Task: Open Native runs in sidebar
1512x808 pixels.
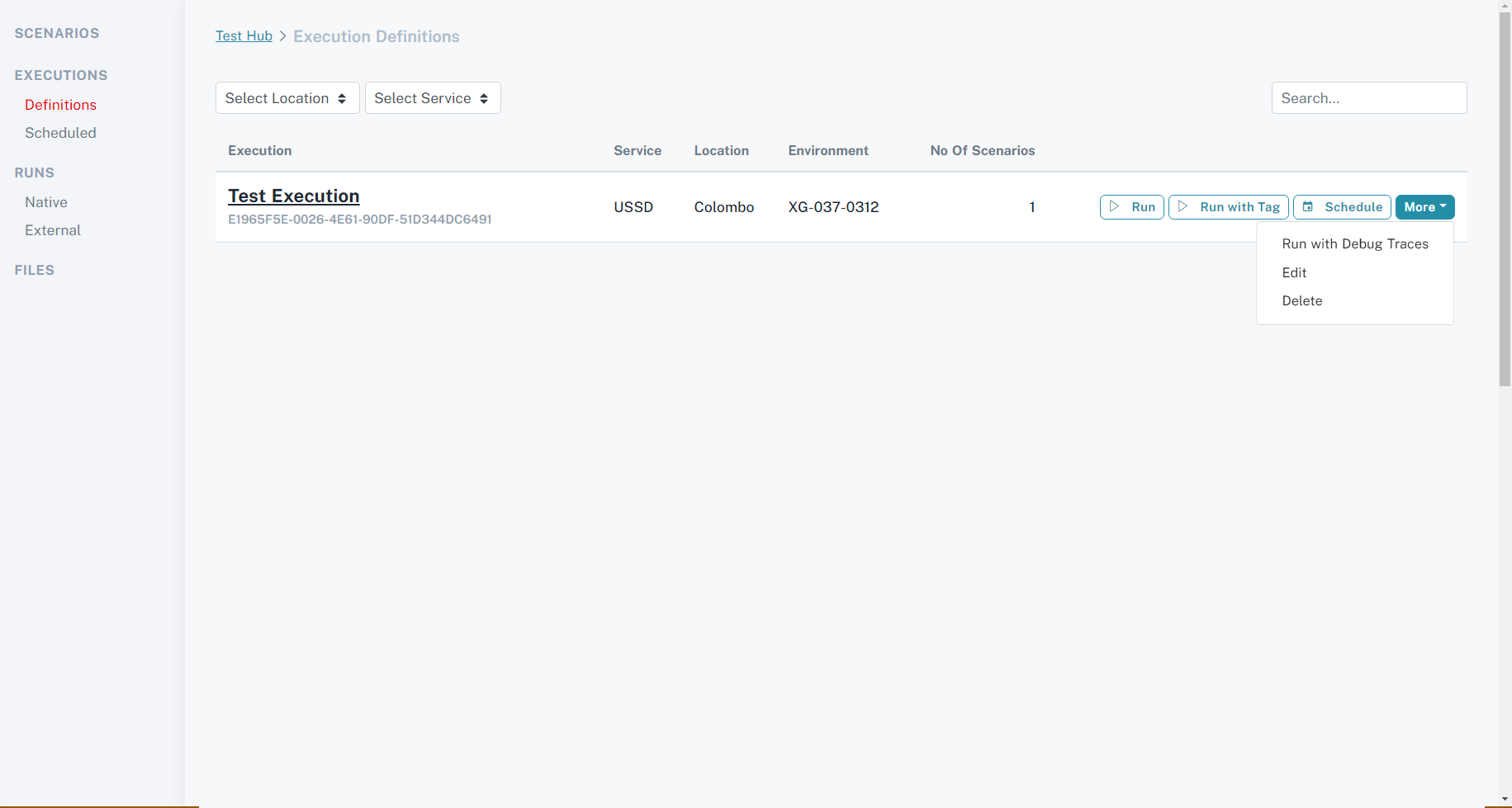Action: [46, 202]
